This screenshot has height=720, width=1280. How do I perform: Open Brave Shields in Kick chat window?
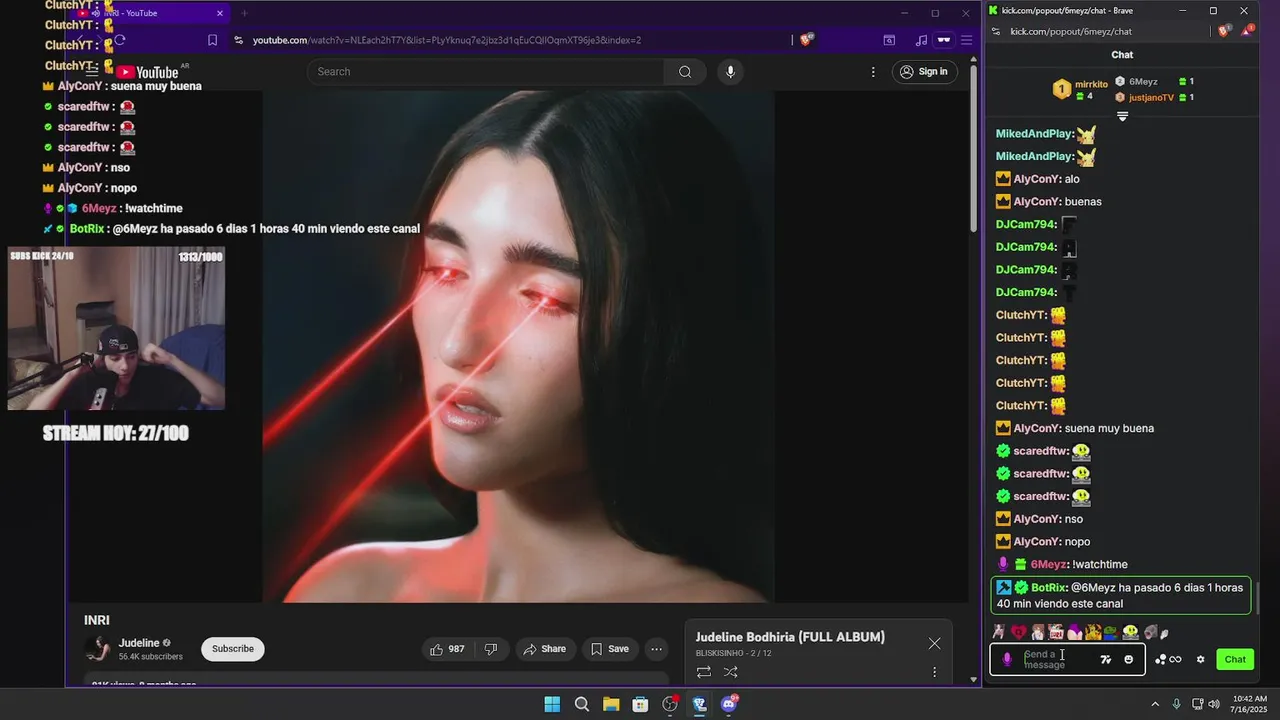(x=1225, y=31)
